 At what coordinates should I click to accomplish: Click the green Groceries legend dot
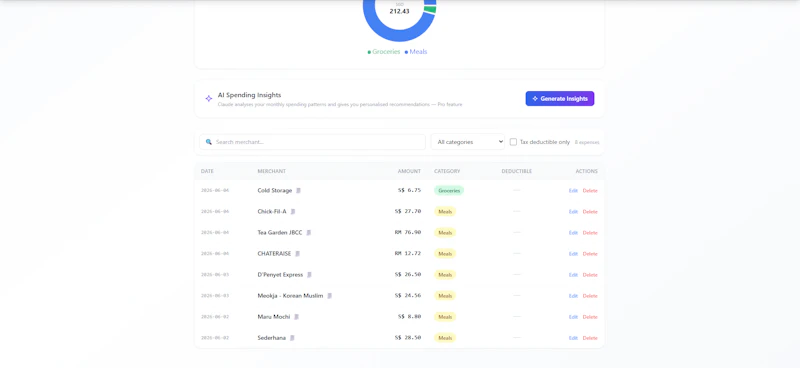click(369, 52)
